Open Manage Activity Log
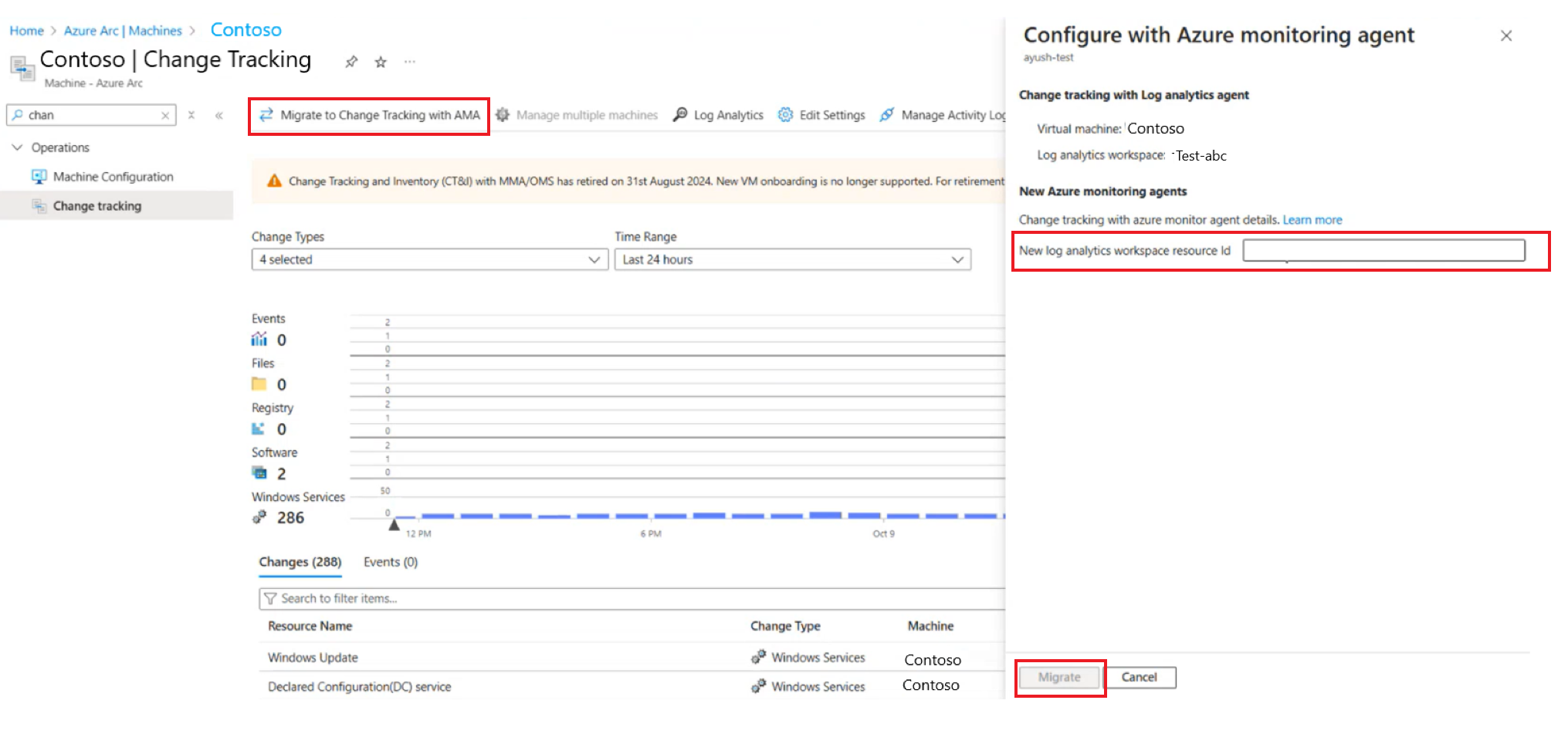1568x751 pixels. [943, 116]
